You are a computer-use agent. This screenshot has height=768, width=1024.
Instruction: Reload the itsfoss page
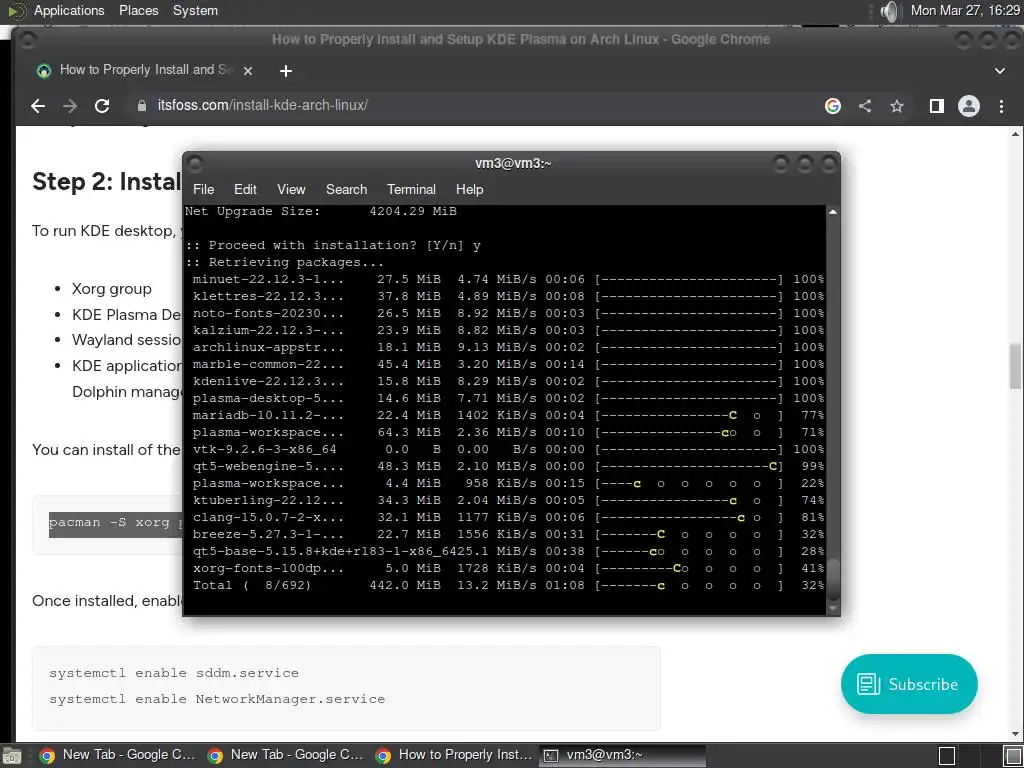tap(102, 106)
